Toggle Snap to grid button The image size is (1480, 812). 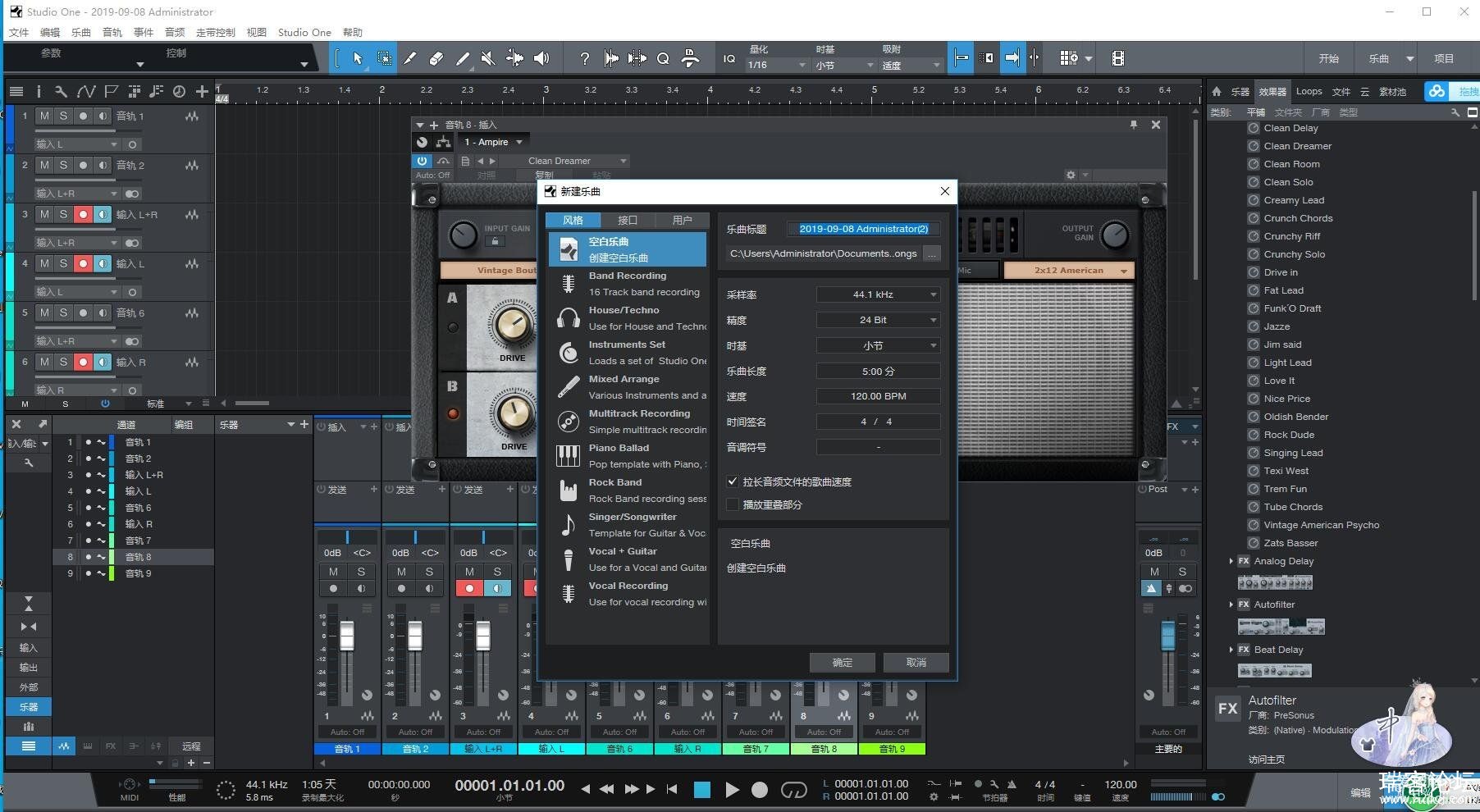(x=962, y=58)
